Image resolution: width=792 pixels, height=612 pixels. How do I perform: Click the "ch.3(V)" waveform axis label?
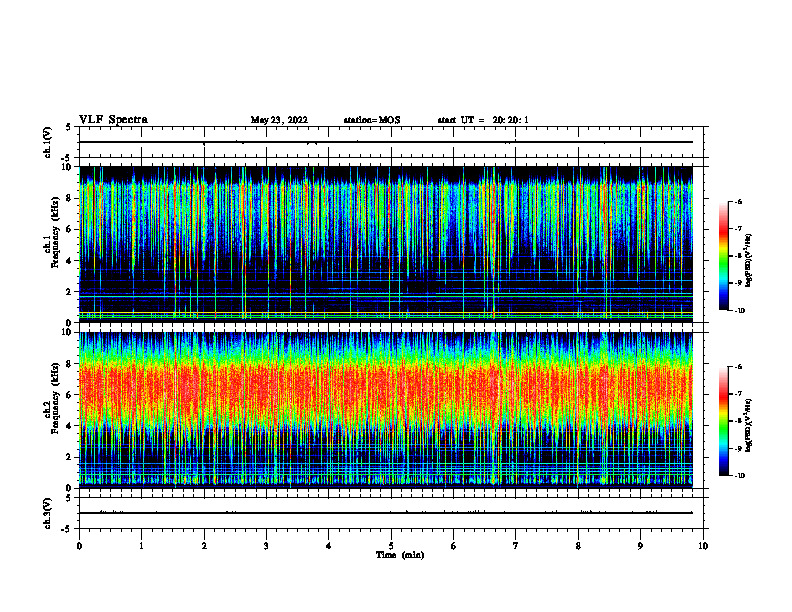coord(47,514)
